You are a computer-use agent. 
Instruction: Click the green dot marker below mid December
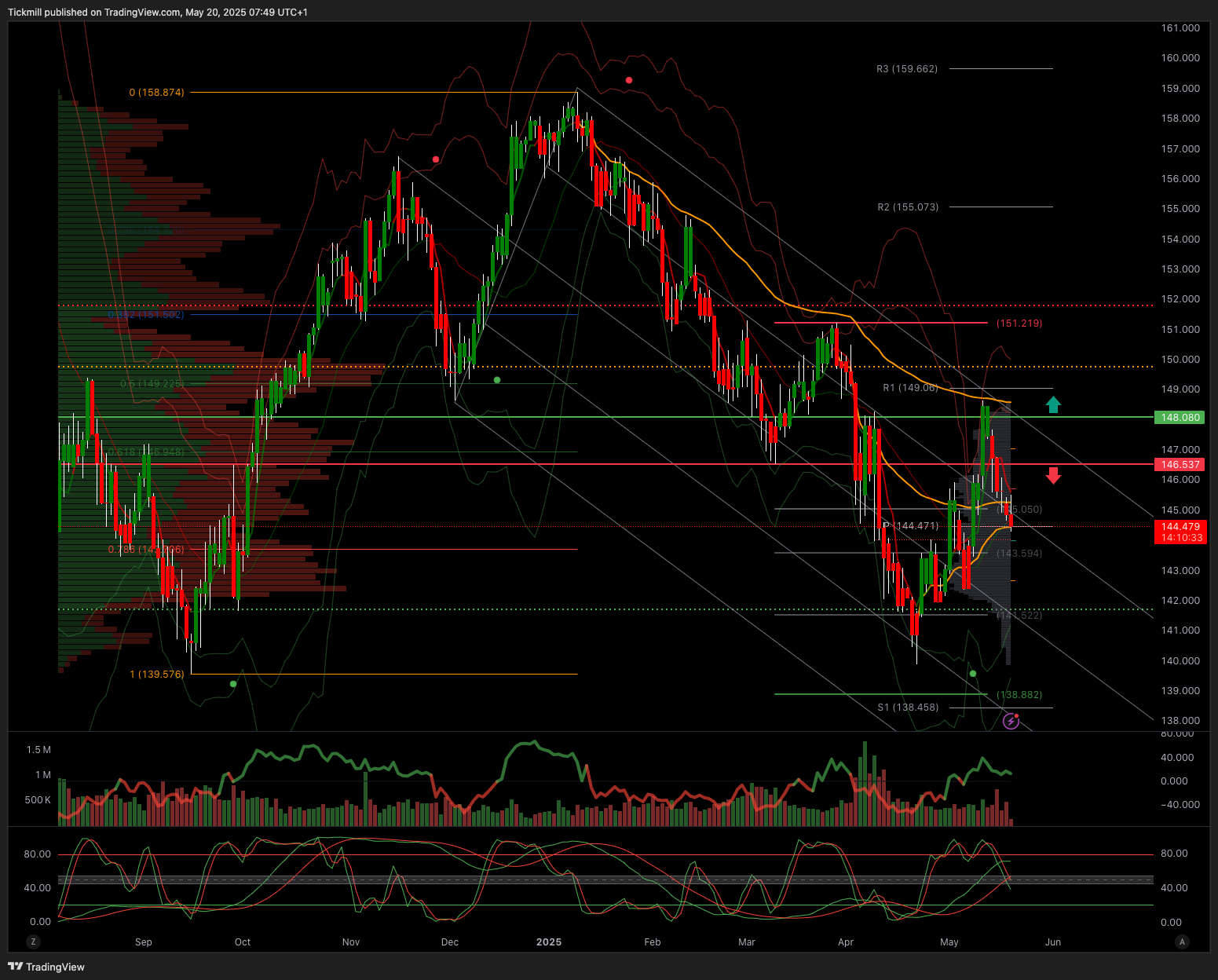coord(496,380)
